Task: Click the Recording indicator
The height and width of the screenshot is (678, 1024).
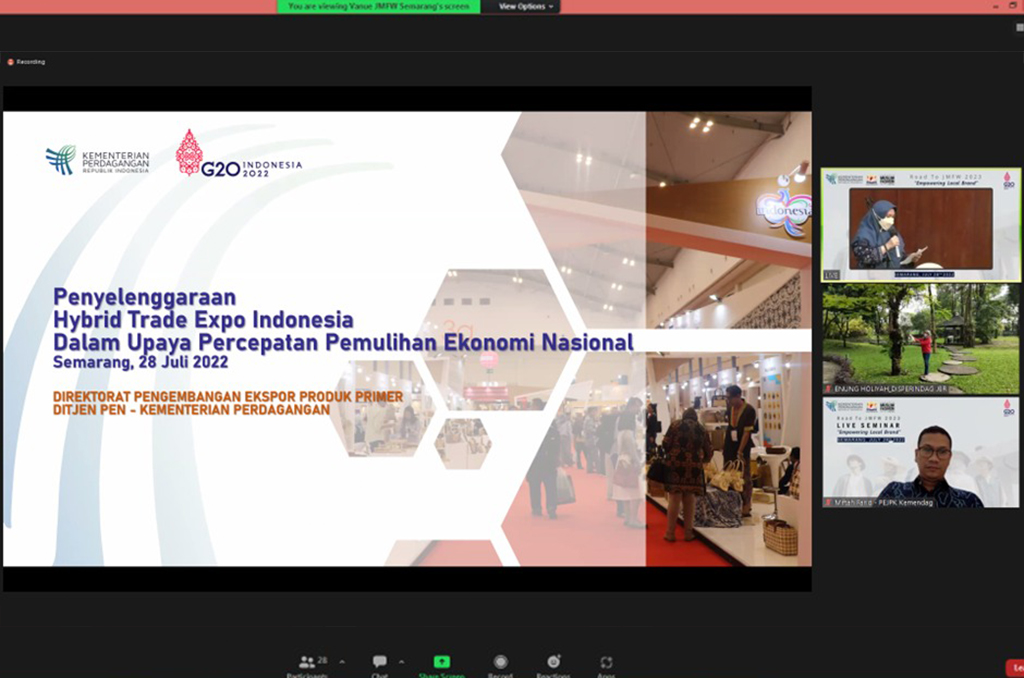Action: point(26,62)
